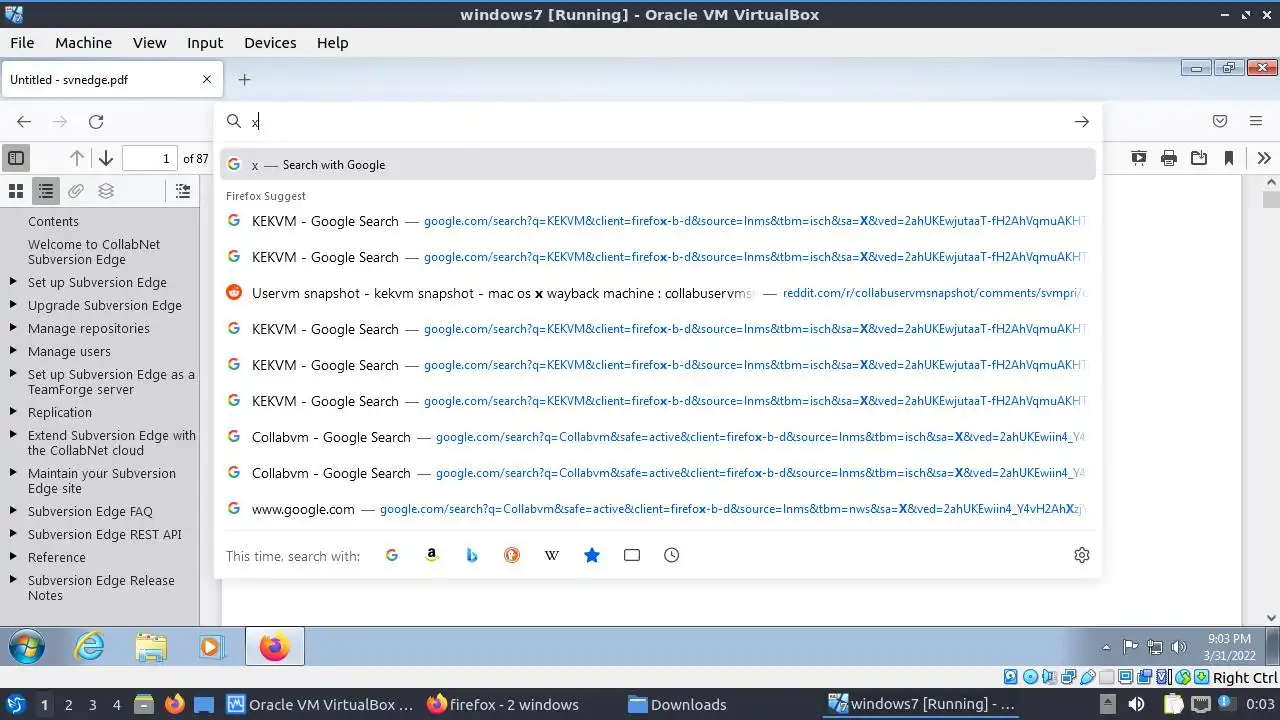This screenshot has height=720, width=1280.
Task: Save to Pocket icon
Action: 1220,121
